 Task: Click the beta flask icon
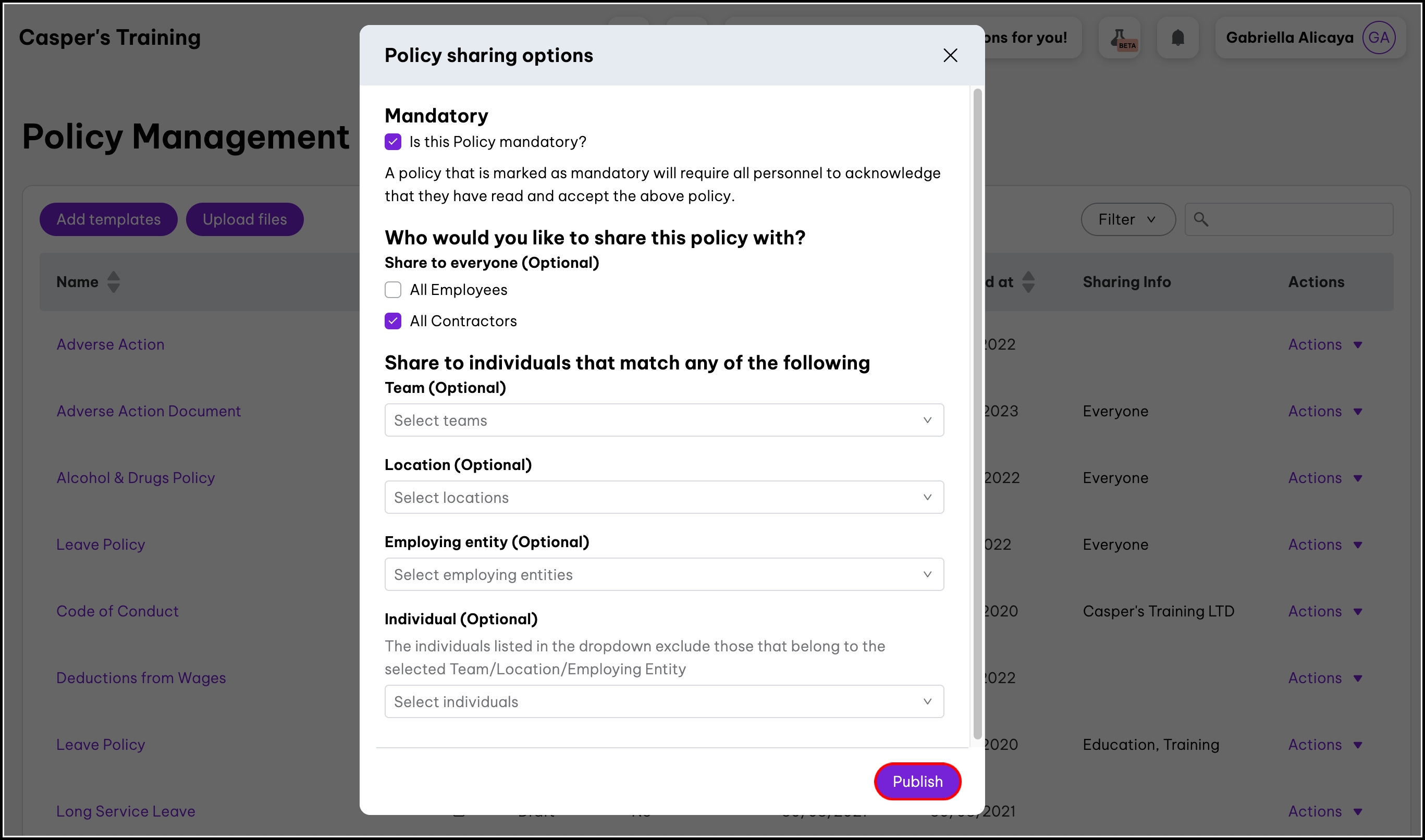pos(1119,38)
